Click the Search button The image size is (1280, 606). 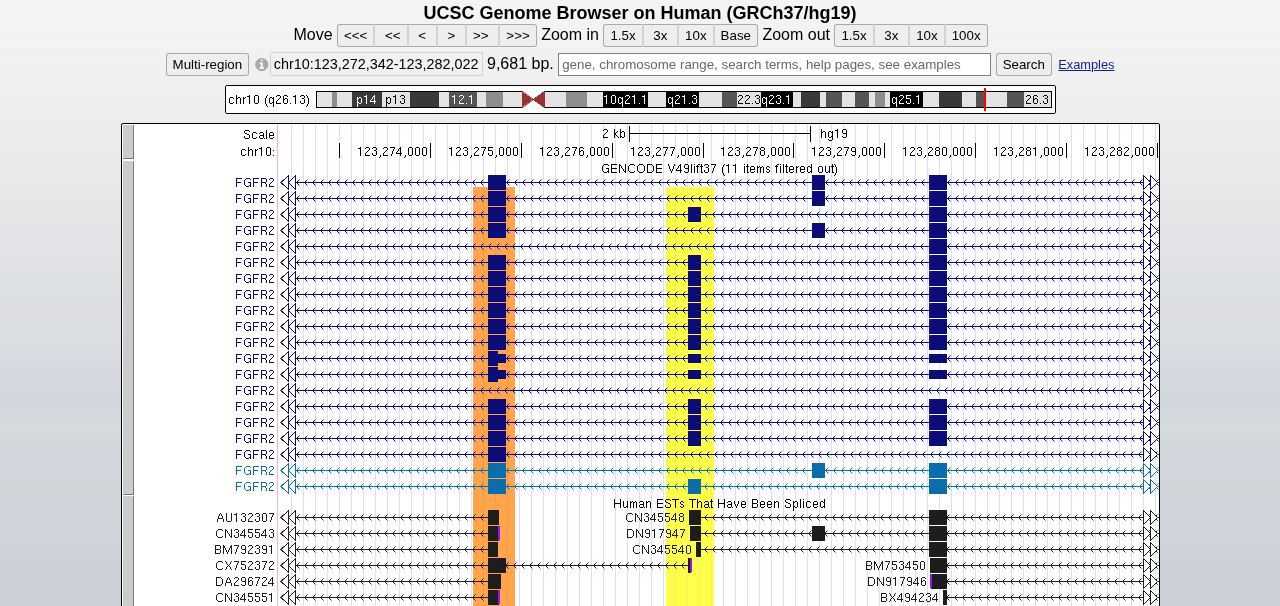(x=1024, y=65)
